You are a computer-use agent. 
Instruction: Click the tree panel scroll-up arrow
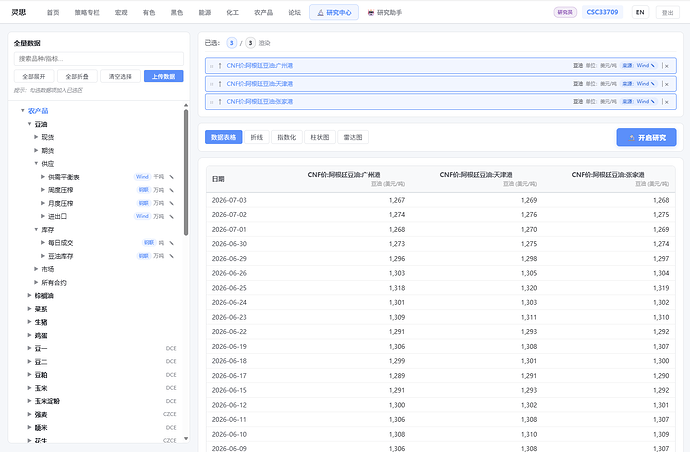click(186, 105)
